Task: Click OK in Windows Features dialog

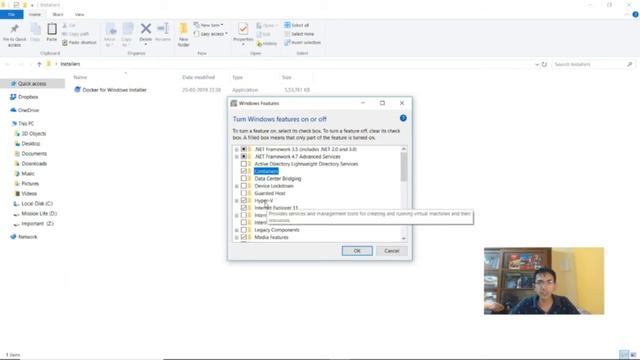Action: pyautogui.click(x=357, y=251)
